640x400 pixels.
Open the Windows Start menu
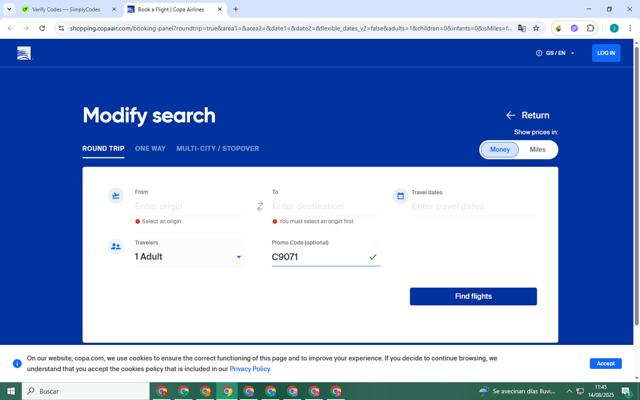click(x=11, y=391)
